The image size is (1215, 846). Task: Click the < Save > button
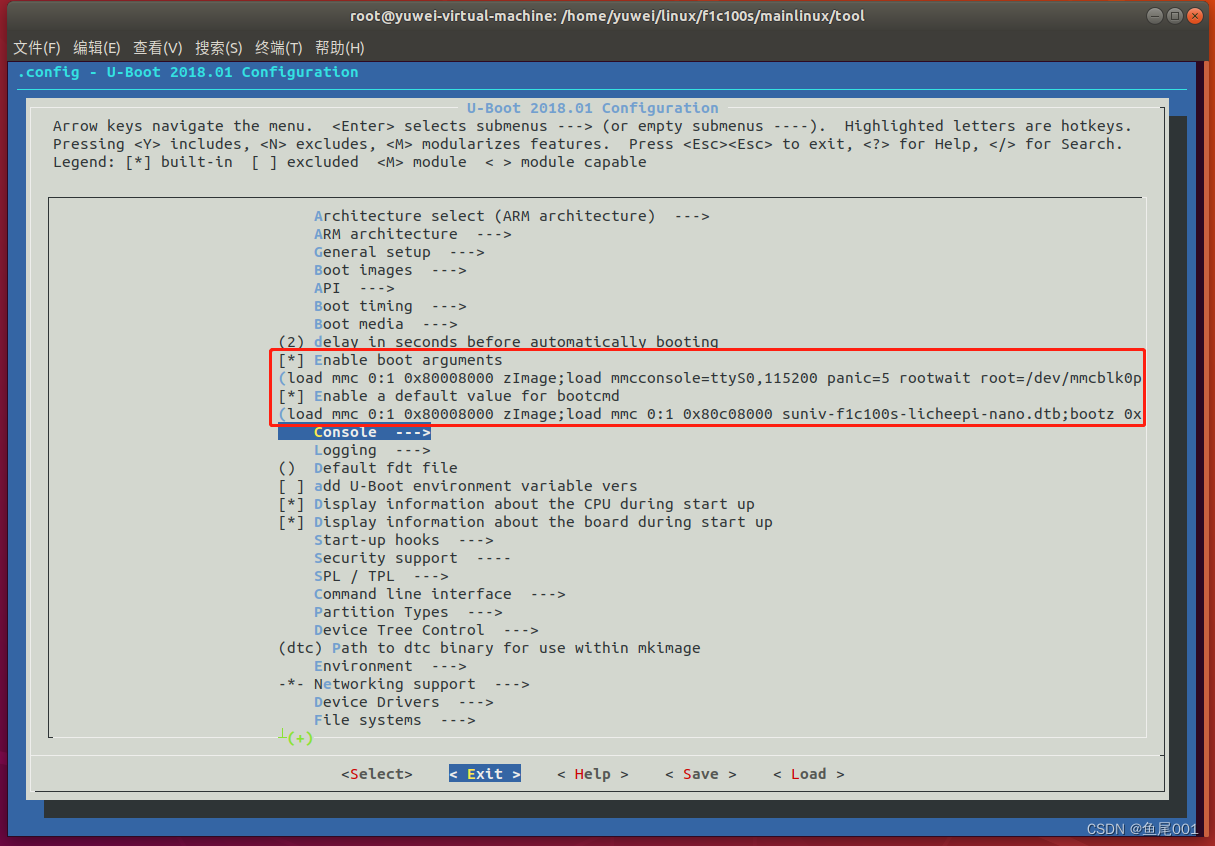point(700,773)
